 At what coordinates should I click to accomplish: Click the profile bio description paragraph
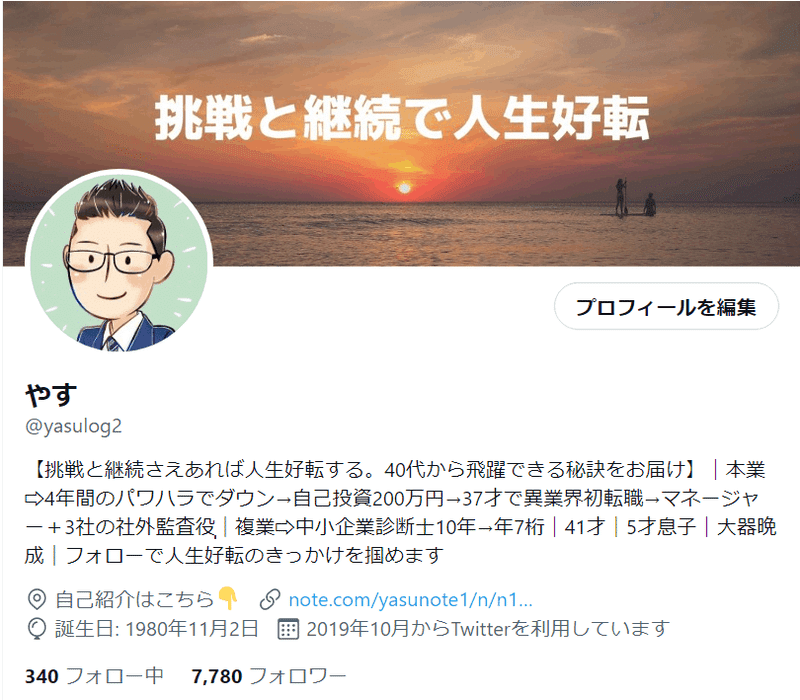point(401,512)
